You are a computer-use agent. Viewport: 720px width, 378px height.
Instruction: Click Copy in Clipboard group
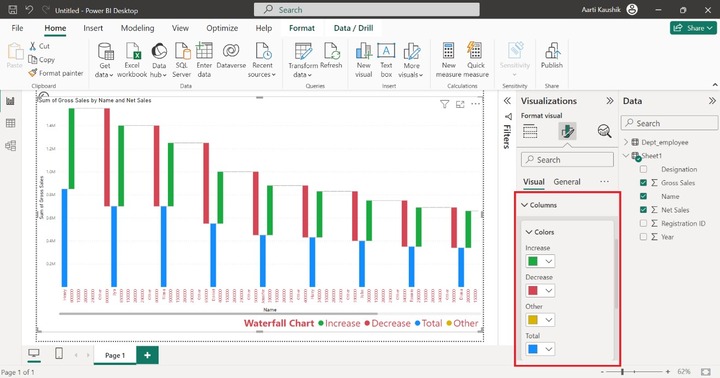click(41, 60)
